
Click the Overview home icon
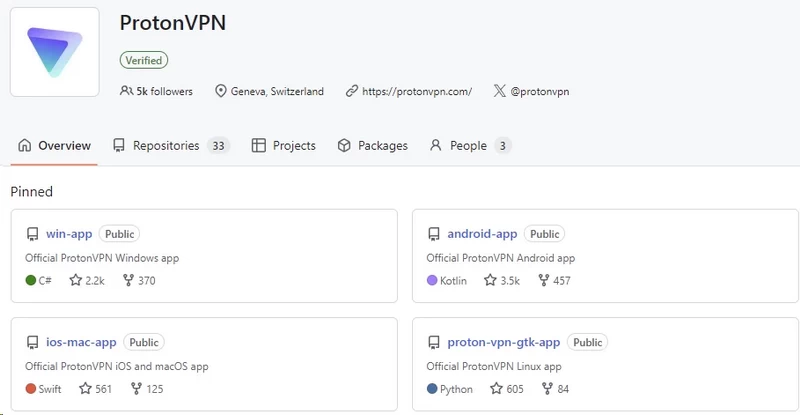(24, 145)
